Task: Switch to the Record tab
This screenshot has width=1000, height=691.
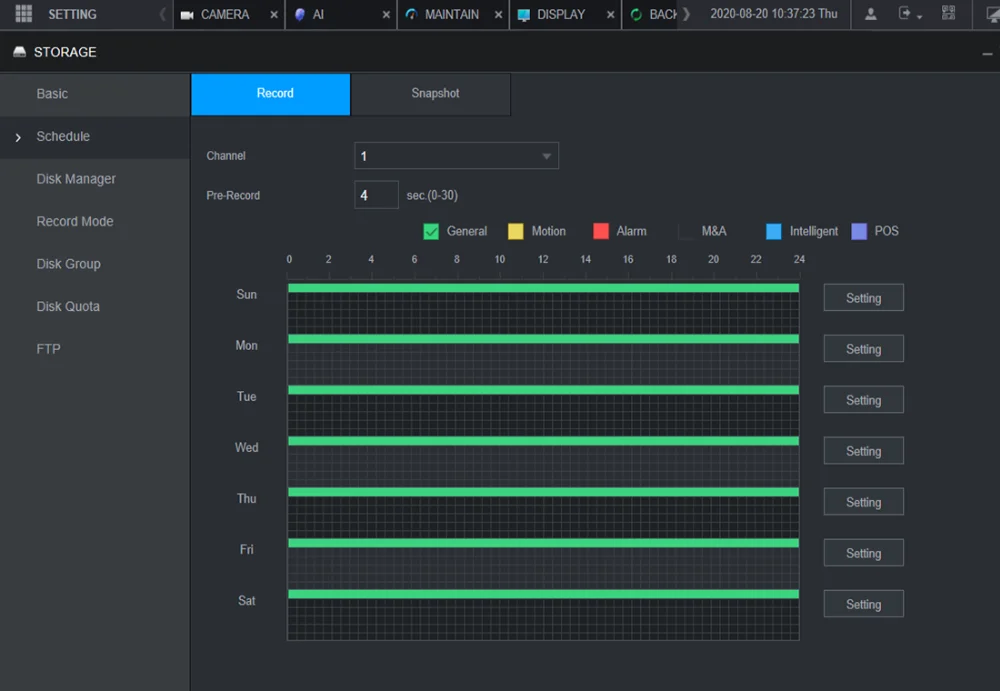Action: tap(270, 94)
